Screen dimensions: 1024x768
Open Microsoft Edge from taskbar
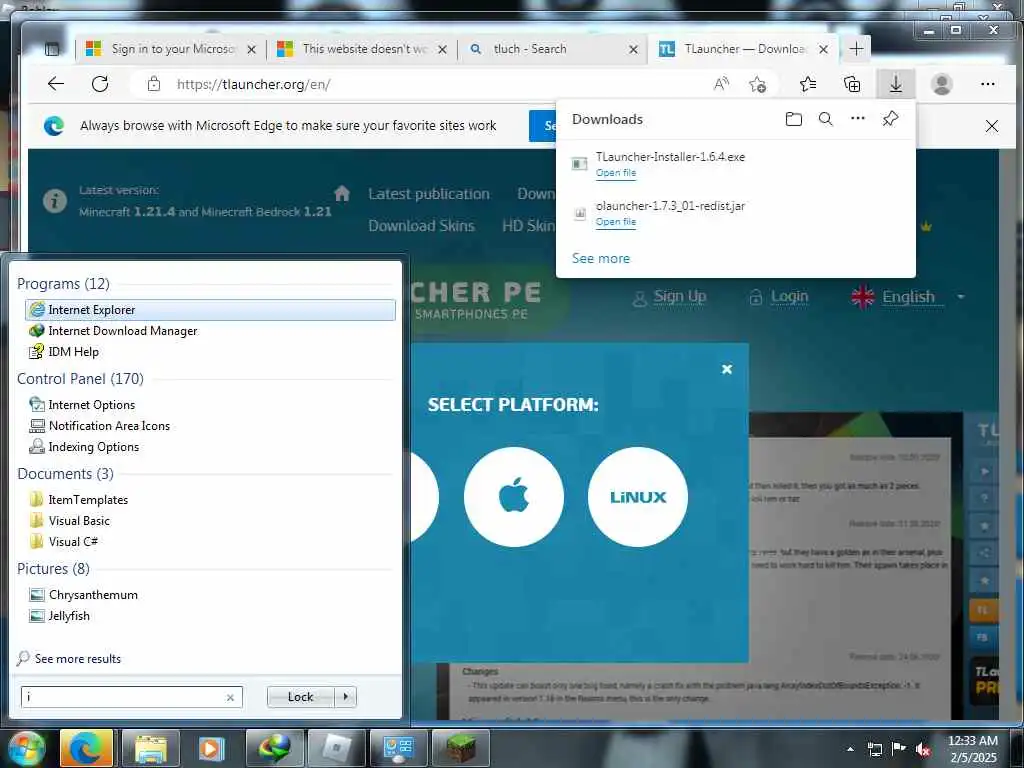click(x=87, y=748)
